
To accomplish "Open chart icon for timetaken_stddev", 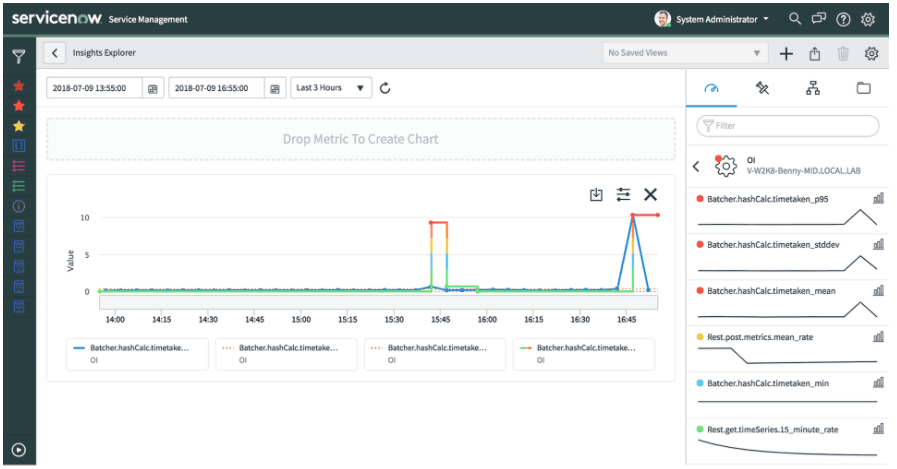I will tap(878, 245).
